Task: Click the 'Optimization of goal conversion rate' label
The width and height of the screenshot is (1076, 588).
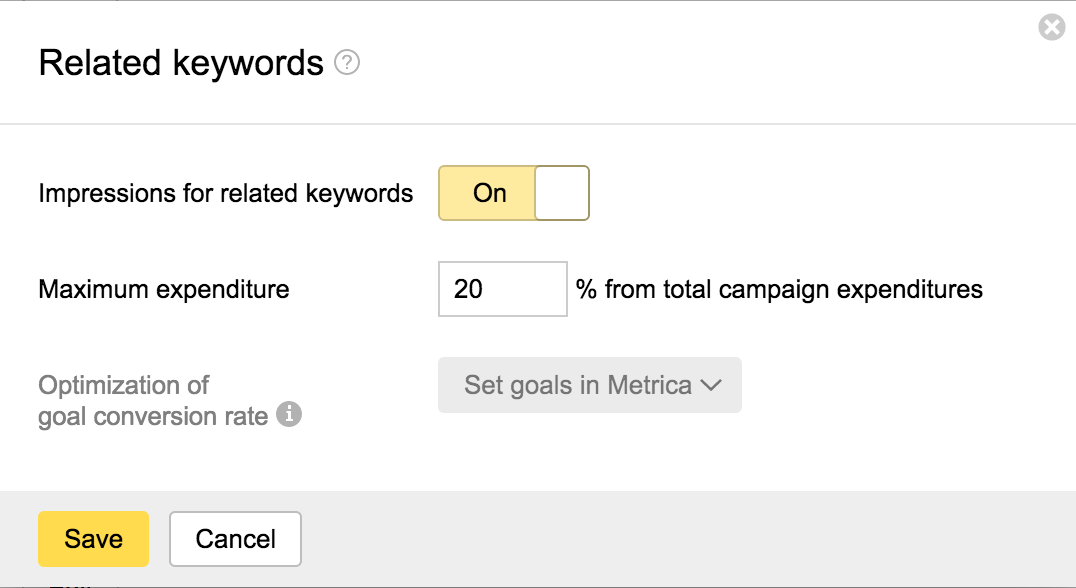Action: coord(153,401)
